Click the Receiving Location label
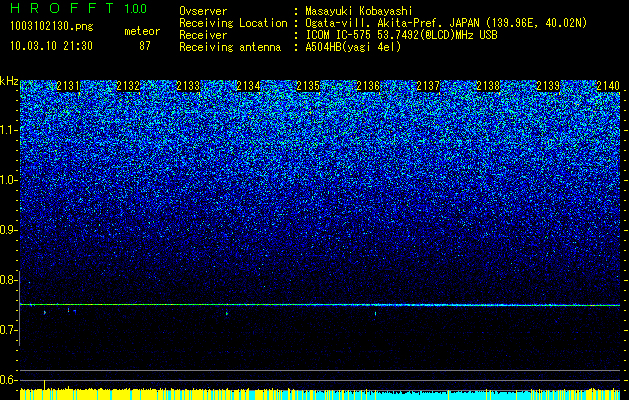629x400 pixels. pyautogui.click(x=233, y=23)
